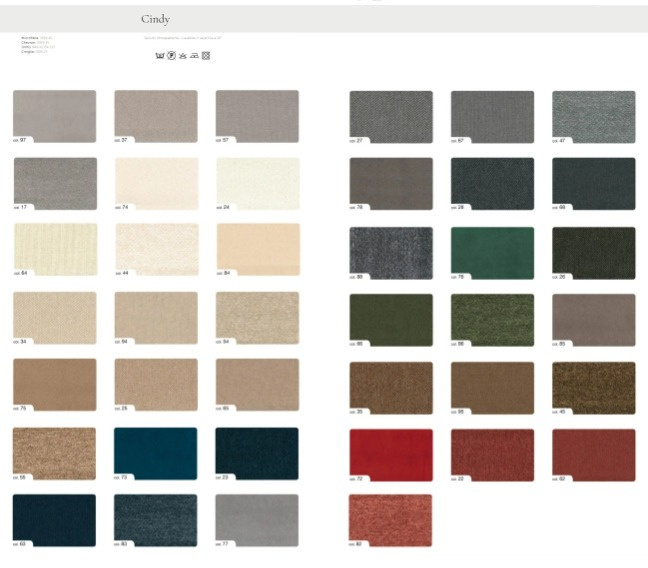648x568 pixels.
Task: Select the peach colored fabric swatch
Action: pos(257,249)
